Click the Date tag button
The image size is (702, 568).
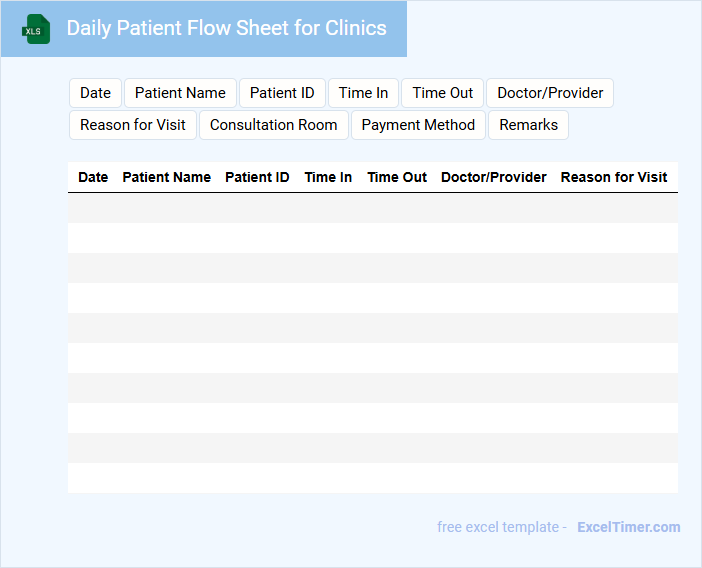point(95,93)
